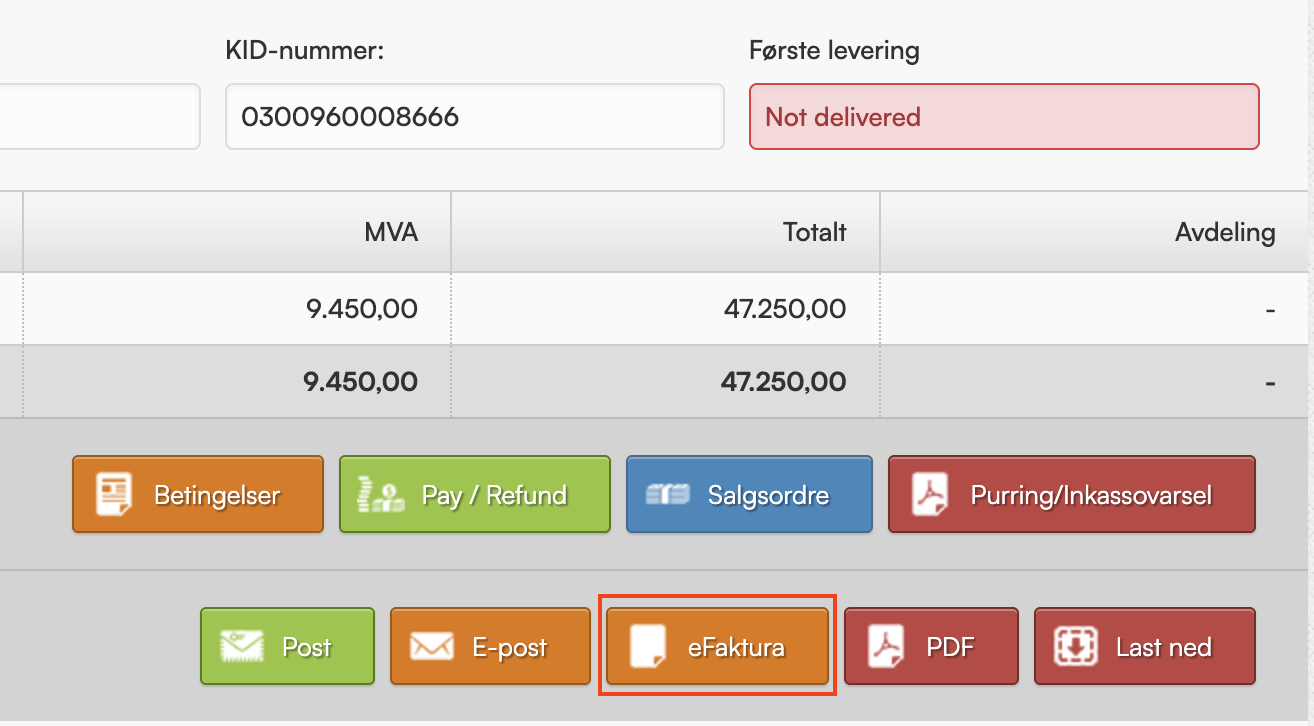
Task: Click the Last ned text label
Action: [x=1163, y=647]
